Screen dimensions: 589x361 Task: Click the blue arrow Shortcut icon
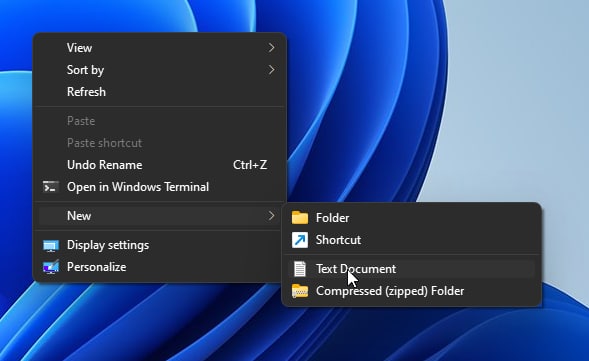(300, 240)
